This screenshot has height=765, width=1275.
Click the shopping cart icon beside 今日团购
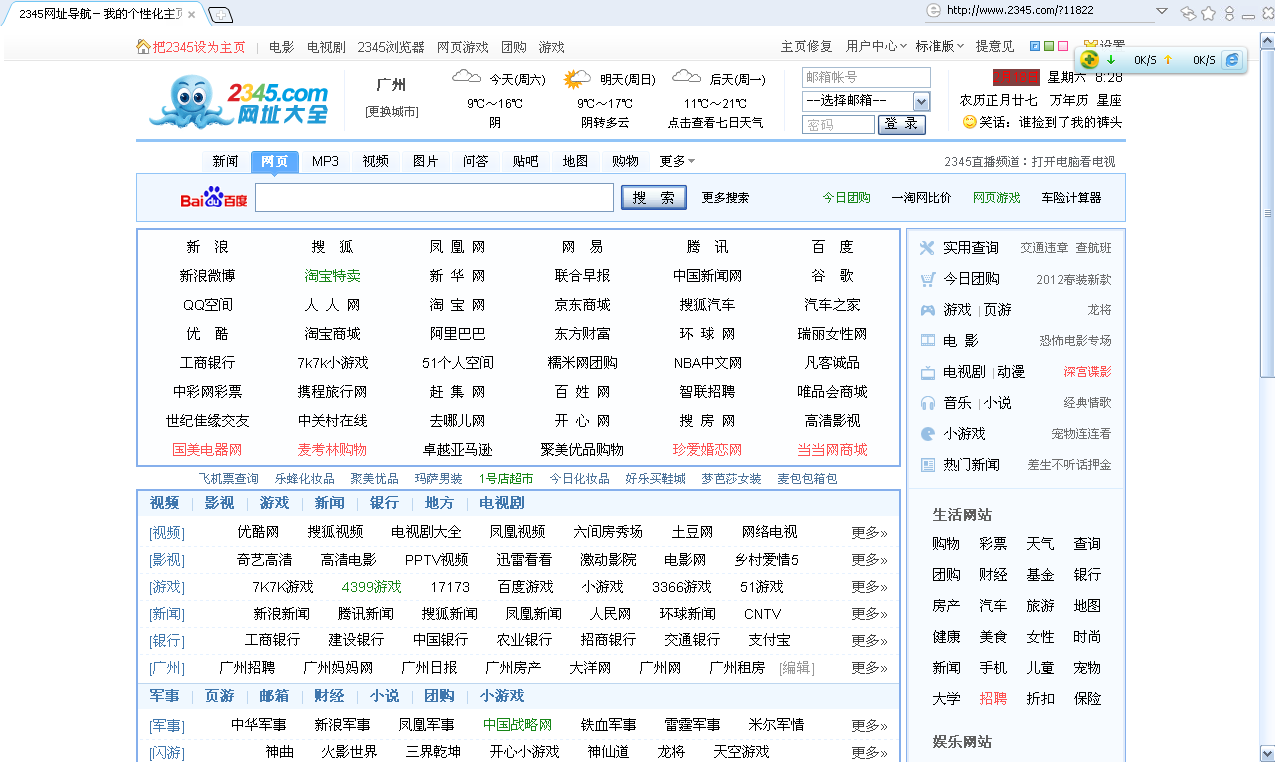pyautogui.click(x=927, y=279)
